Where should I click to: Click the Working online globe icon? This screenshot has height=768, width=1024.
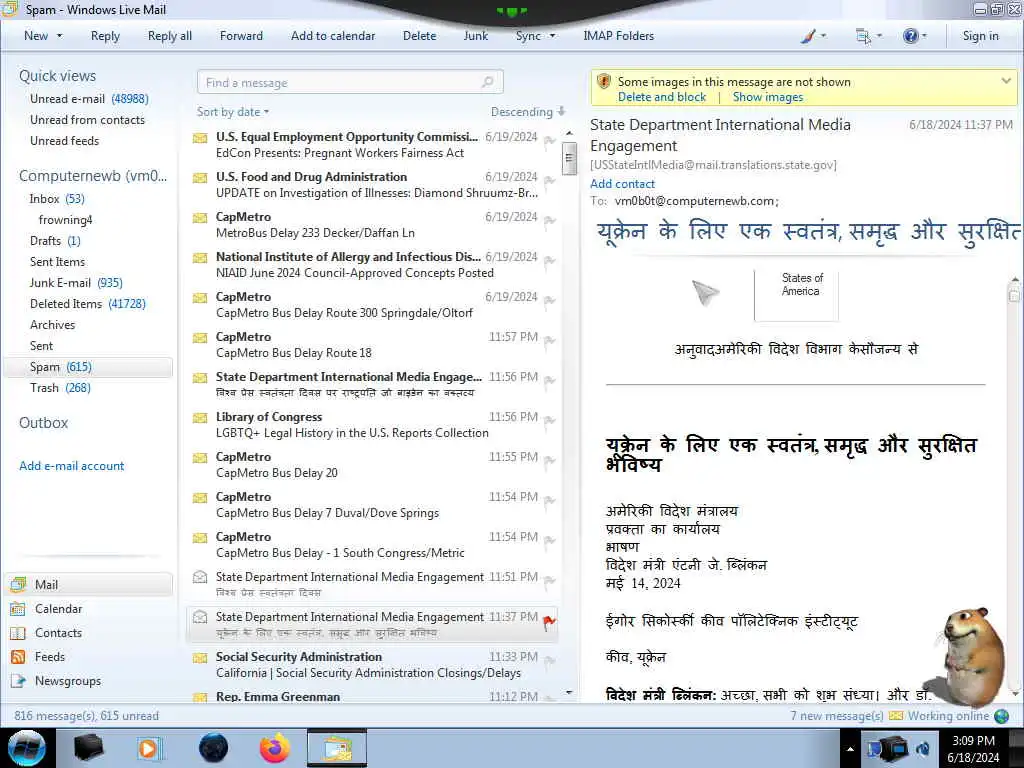[1001, 716]
